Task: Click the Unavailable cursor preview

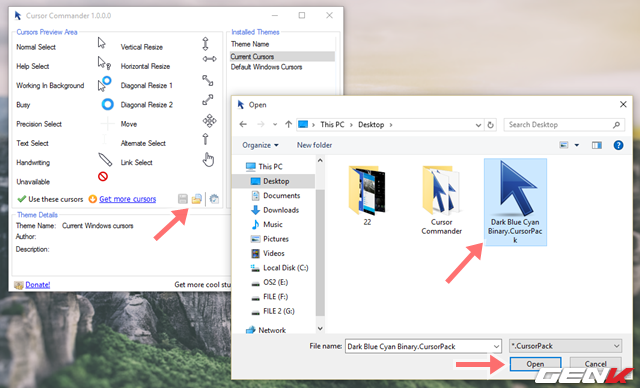Action: (103, 177)
